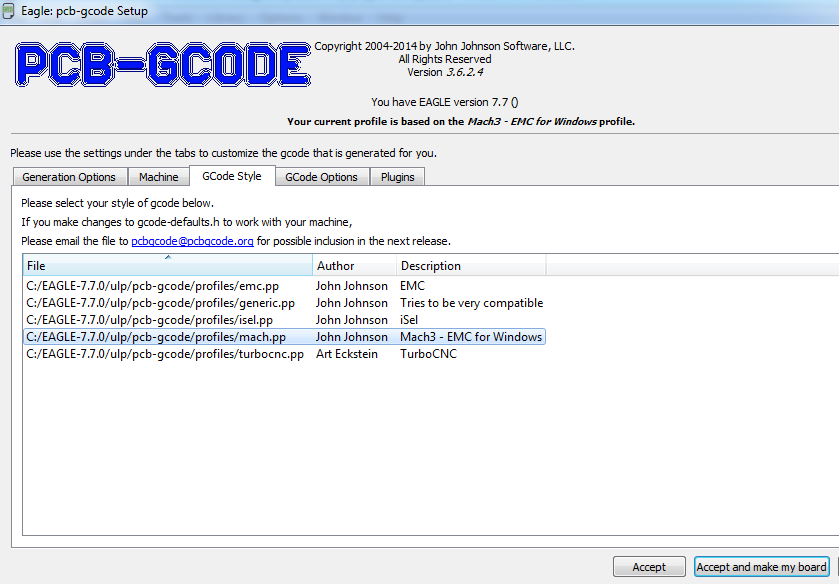839x584 pixels.
Task: Click the Accept button
Action: (649, 567)
